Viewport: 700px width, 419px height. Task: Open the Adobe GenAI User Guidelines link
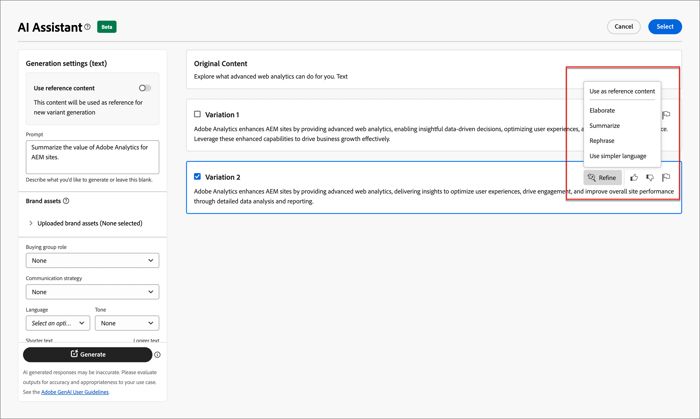click(75, 392)
